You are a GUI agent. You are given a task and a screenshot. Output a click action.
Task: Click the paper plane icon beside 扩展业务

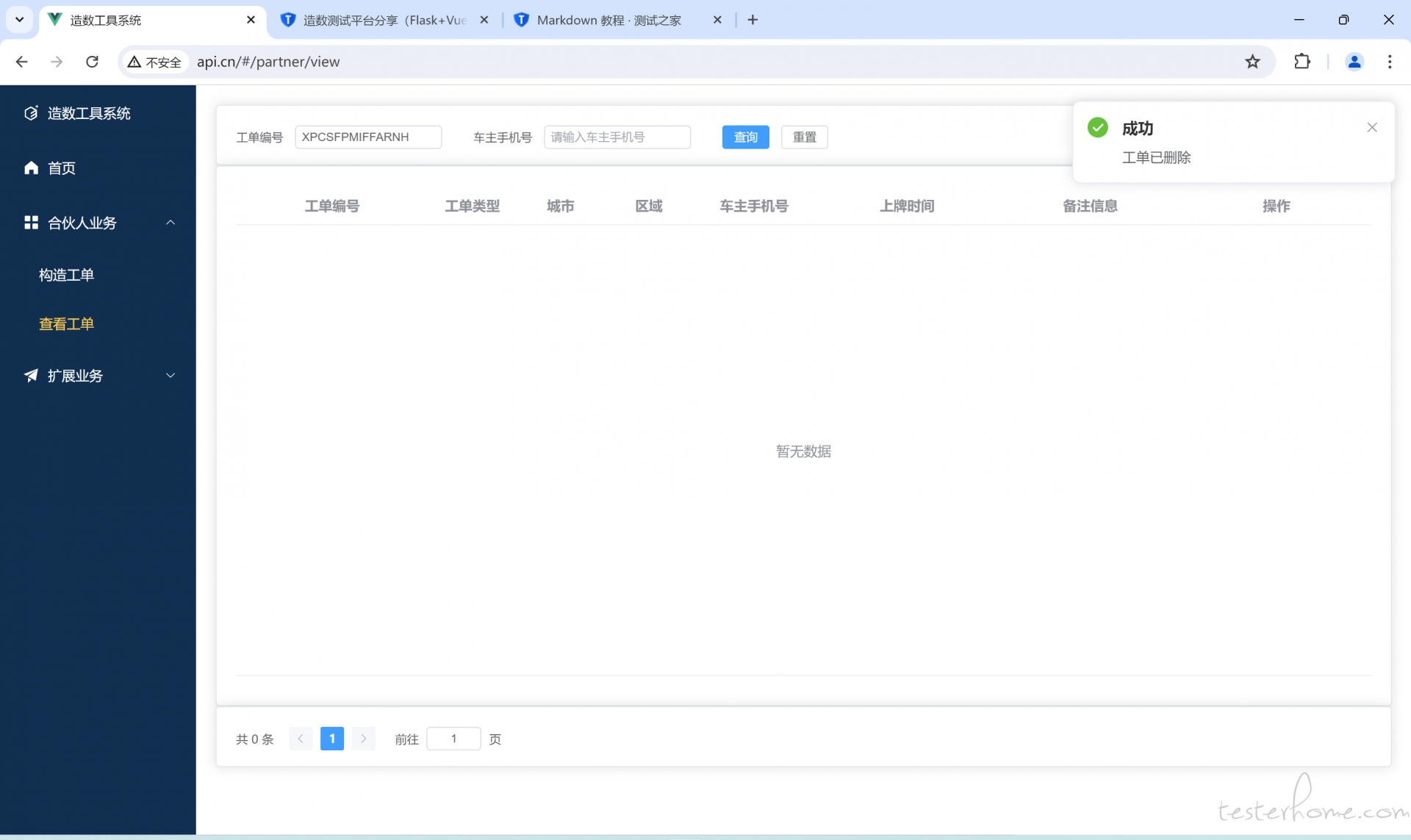tap(31, 376)
